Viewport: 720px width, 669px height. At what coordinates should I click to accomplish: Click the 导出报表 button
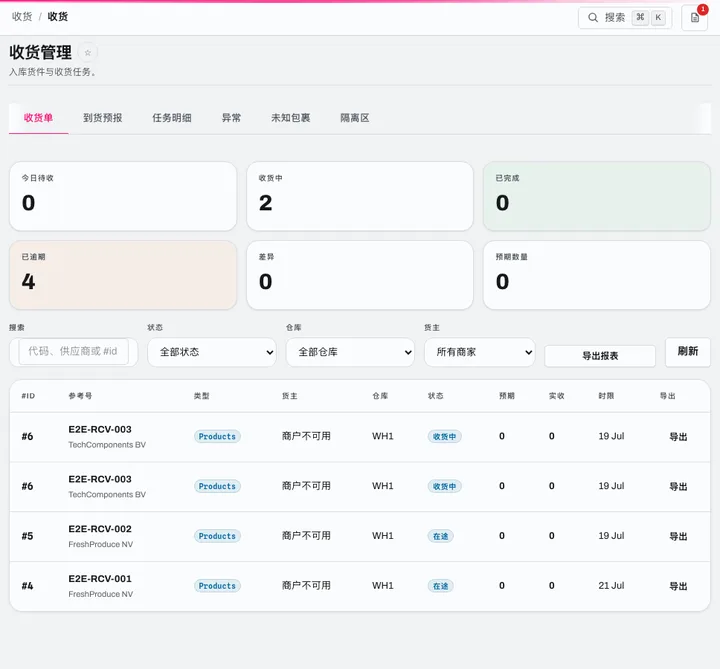coord(600,356)
